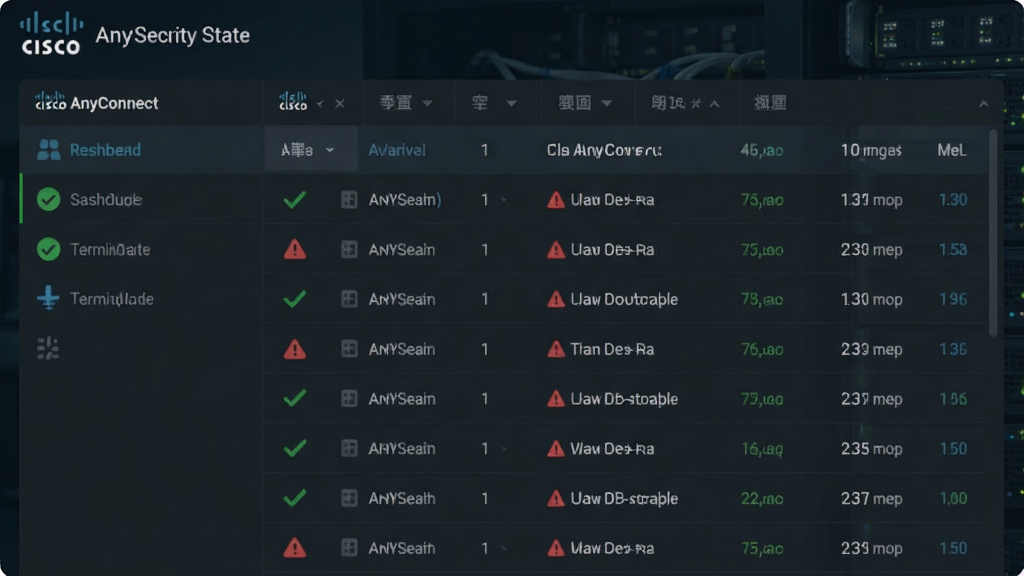Click the warning triangle beside Tian Des-Ra

click(556, 349)
